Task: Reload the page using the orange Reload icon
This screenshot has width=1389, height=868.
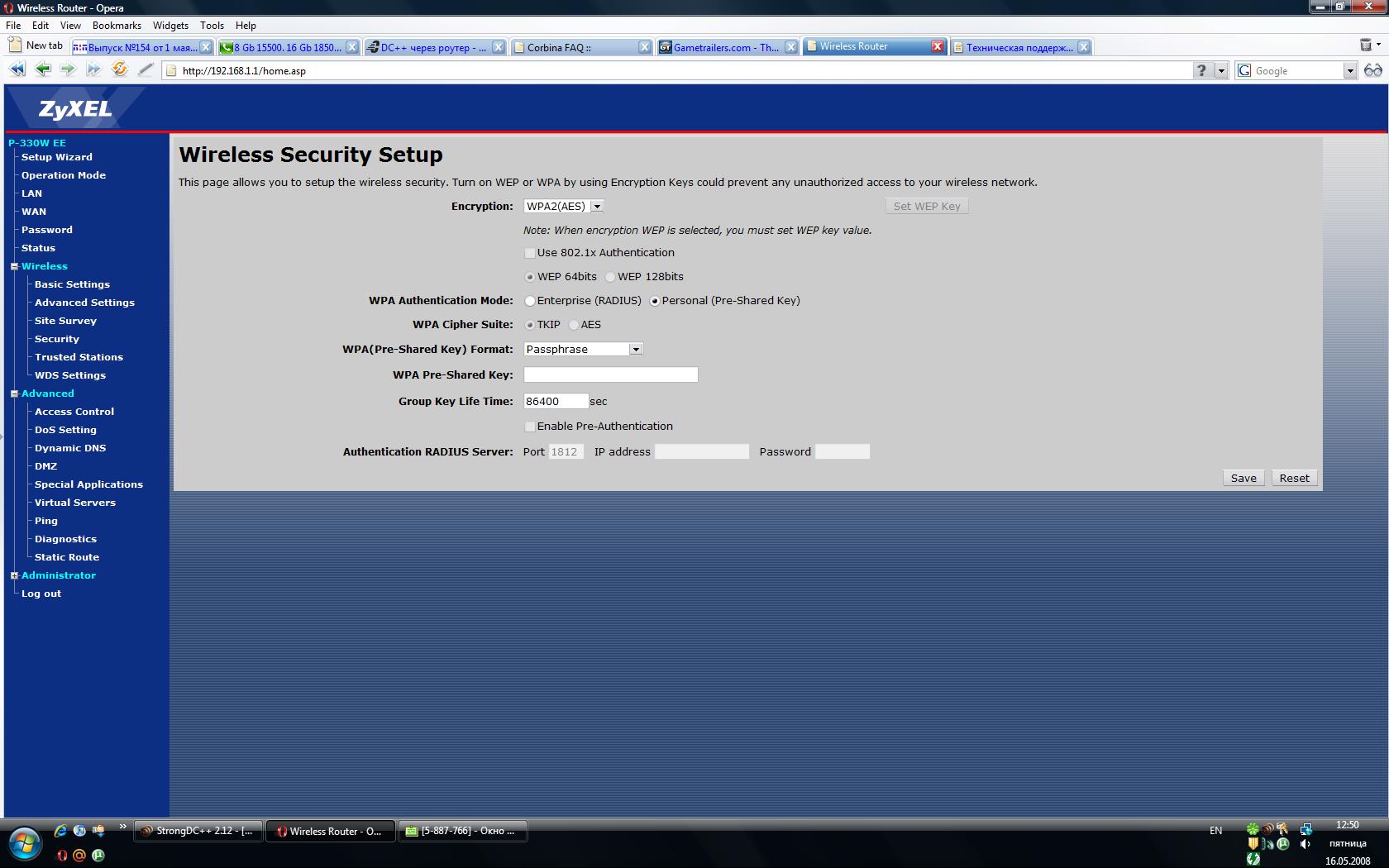Action: [x=120, y=69]
